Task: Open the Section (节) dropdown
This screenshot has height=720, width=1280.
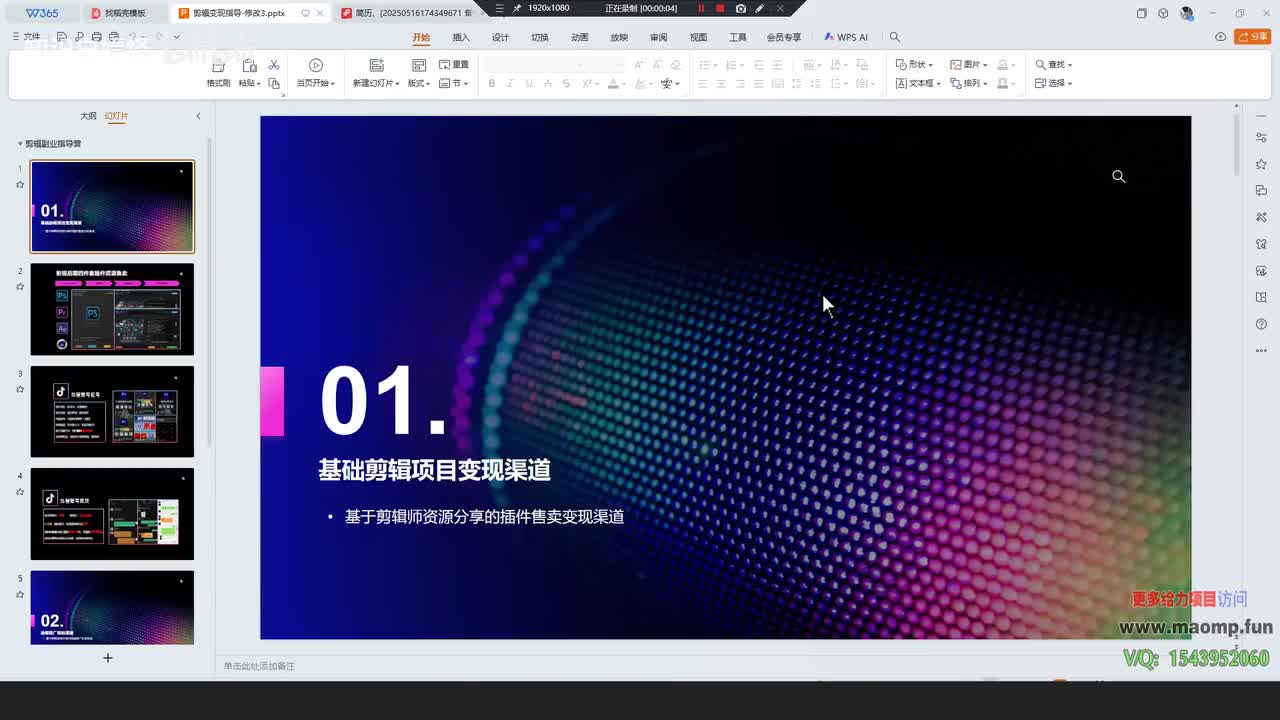Action: tap(454, 84)
